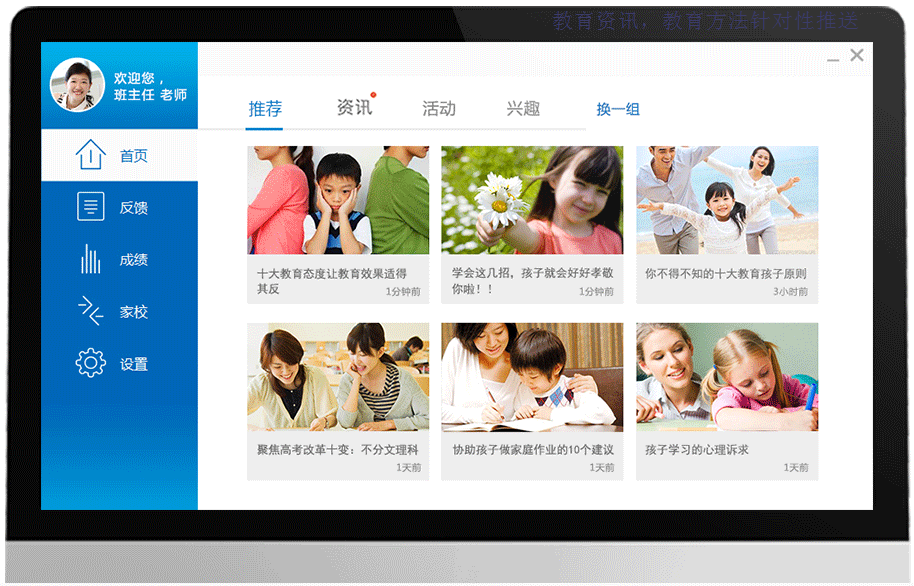The height and width of the screenshot is (586, 914).
Task: Open article 聚焦高考改革十变:不分文理科
Action: (338, 450)
